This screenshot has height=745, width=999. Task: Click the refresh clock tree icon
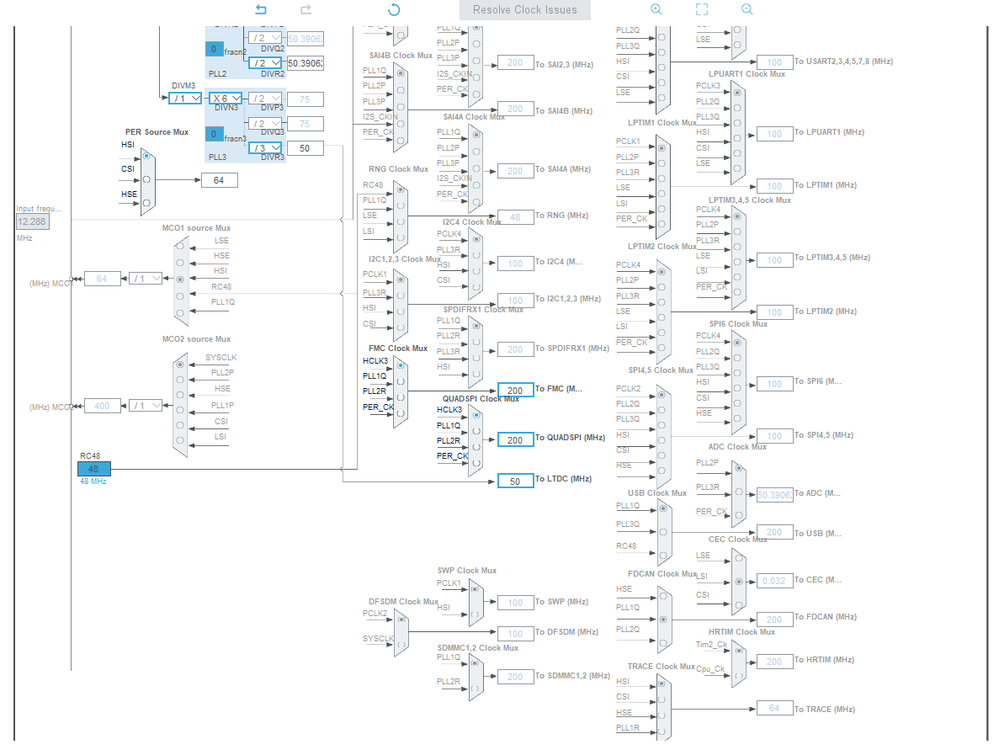(x=394, y=10)
